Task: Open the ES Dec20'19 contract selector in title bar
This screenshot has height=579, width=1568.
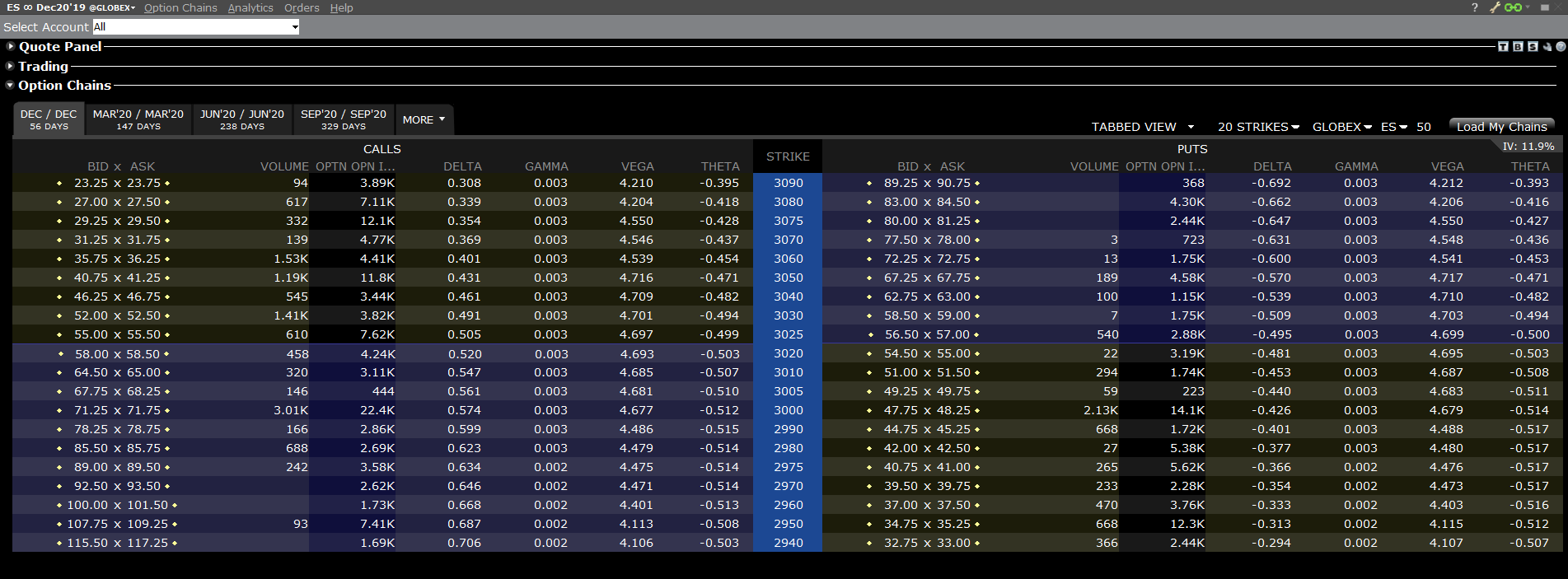Action: [x=71, y=7]
